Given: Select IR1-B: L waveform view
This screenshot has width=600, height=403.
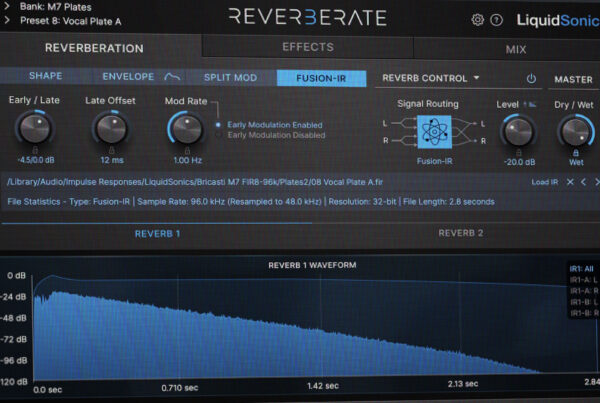Looking at the screenshot, I should pyautogui.click(x=584, y=302).
